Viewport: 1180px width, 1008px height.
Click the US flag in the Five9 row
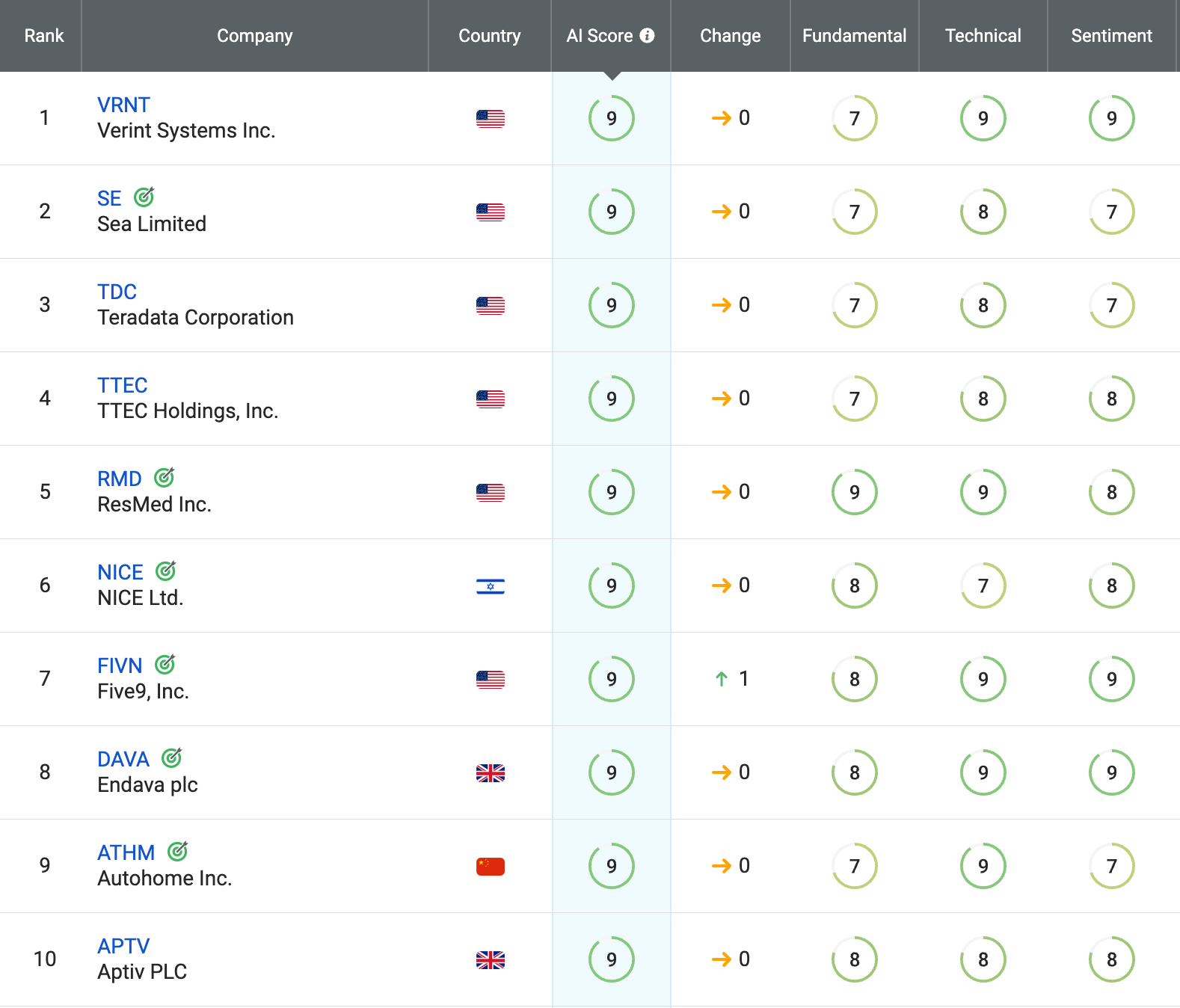(491, 679)
